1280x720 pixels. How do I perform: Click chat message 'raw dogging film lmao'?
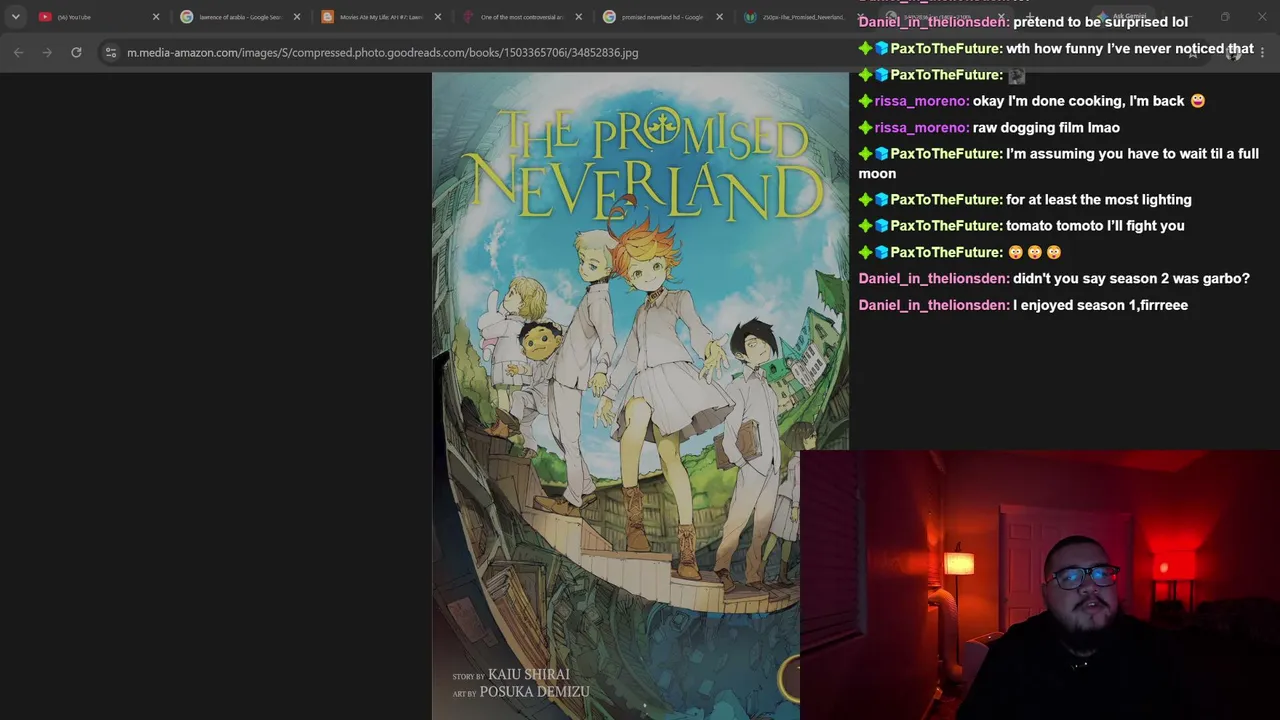(1046, 127)
